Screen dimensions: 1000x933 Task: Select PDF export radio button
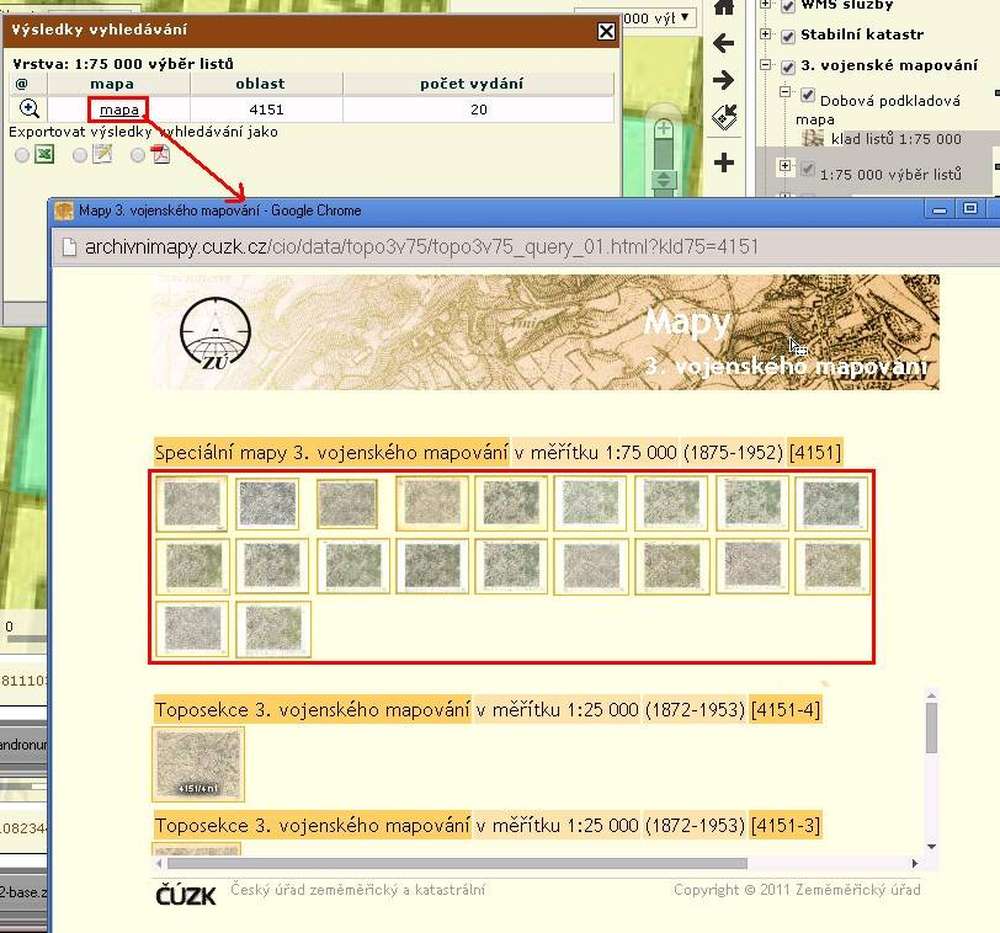coord(137,155)
